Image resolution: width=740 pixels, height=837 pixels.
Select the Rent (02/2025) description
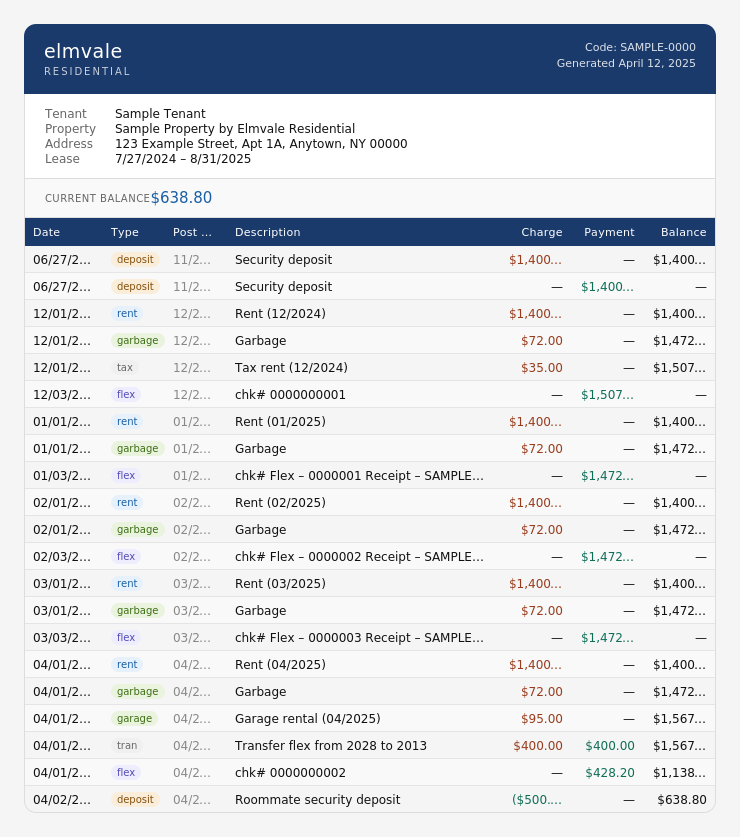(x=280, y=502)
